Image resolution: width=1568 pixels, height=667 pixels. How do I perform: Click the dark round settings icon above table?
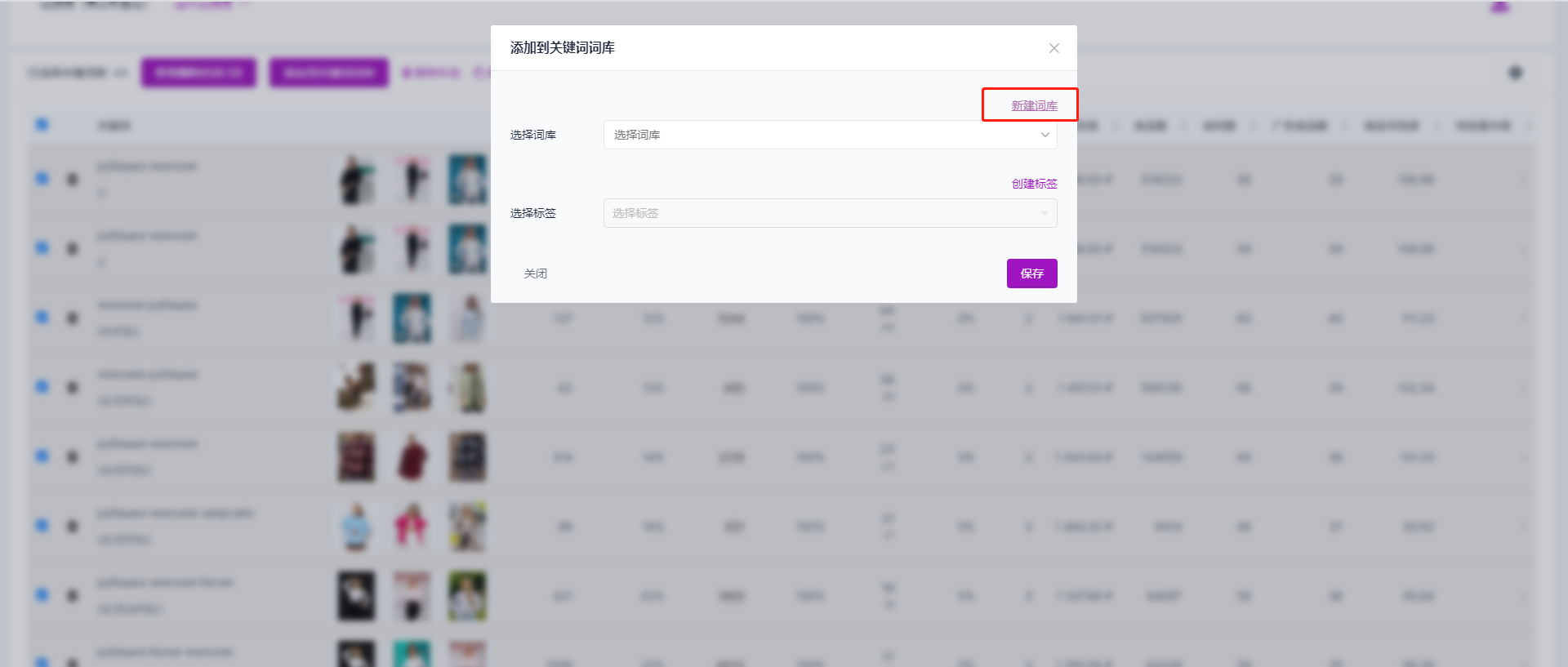click(x=1516, y=73)
